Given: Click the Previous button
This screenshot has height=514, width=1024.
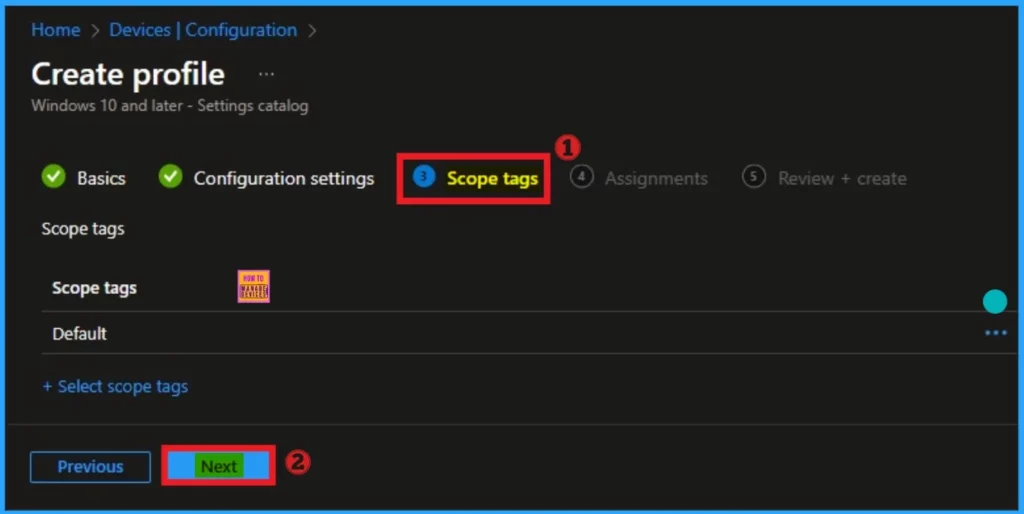Looking at the screenshot, I should pos(90,467).
